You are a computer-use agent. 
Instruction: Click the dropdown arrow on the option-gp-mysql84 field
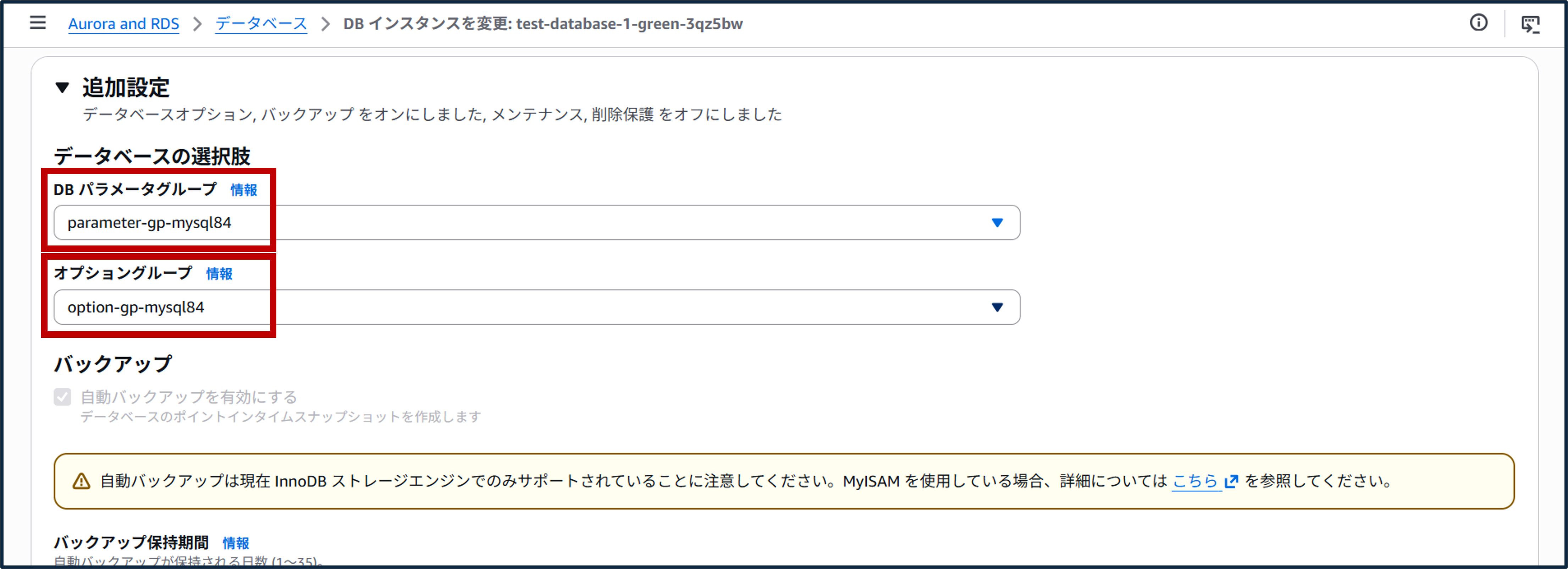coord(997,307)
